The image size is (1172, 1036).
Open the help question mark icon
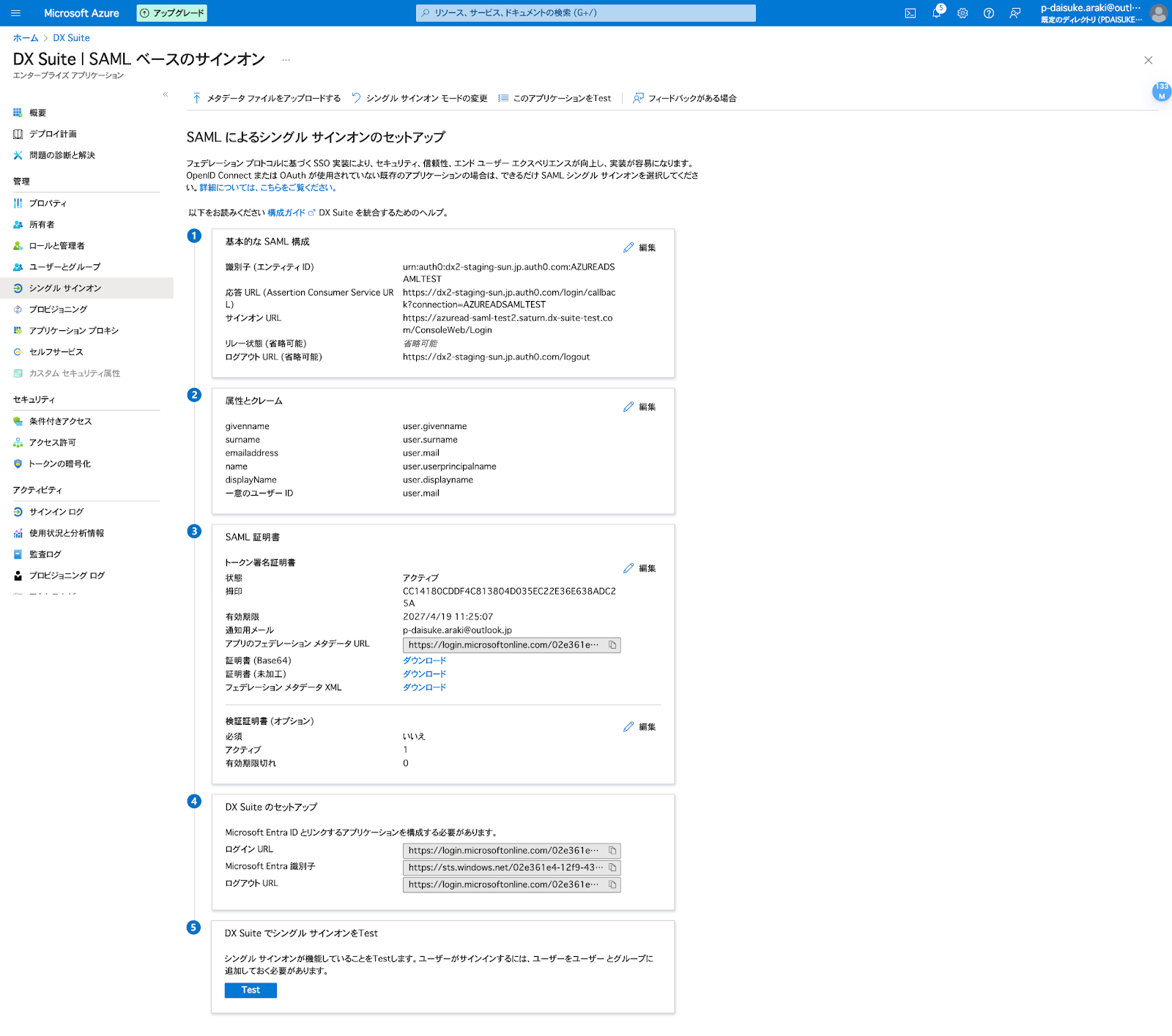tap(989, 13)
